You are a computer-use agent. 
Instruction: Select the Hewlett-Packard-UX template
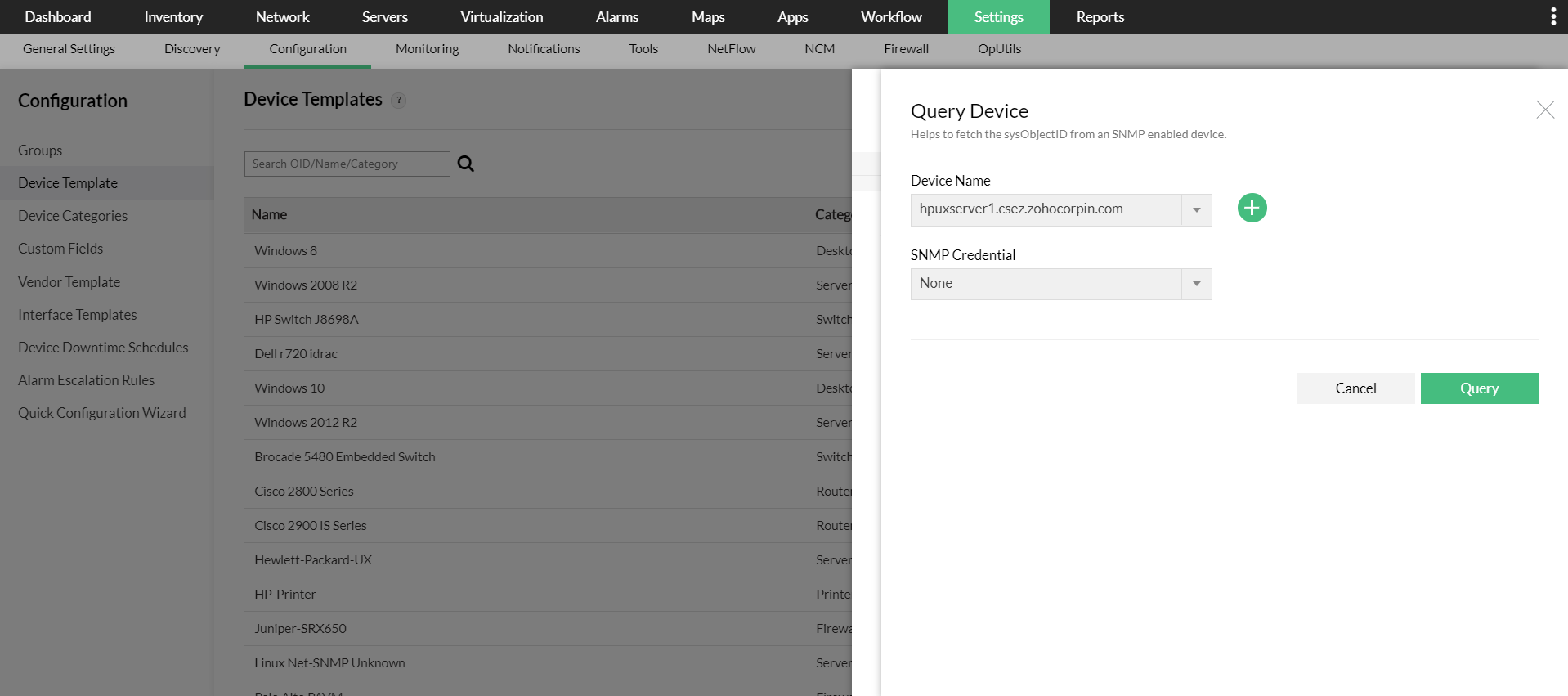(313, 560)
